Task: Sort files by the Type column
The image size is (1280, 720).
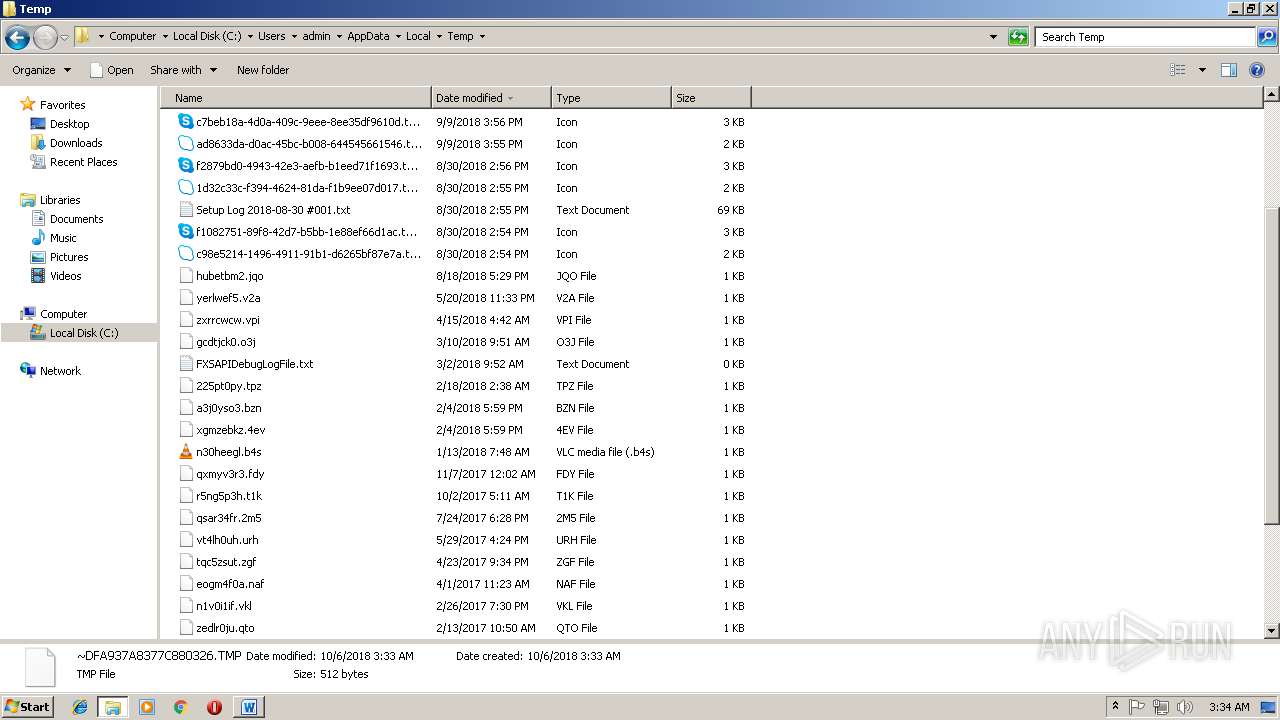Action: point(611,98)
